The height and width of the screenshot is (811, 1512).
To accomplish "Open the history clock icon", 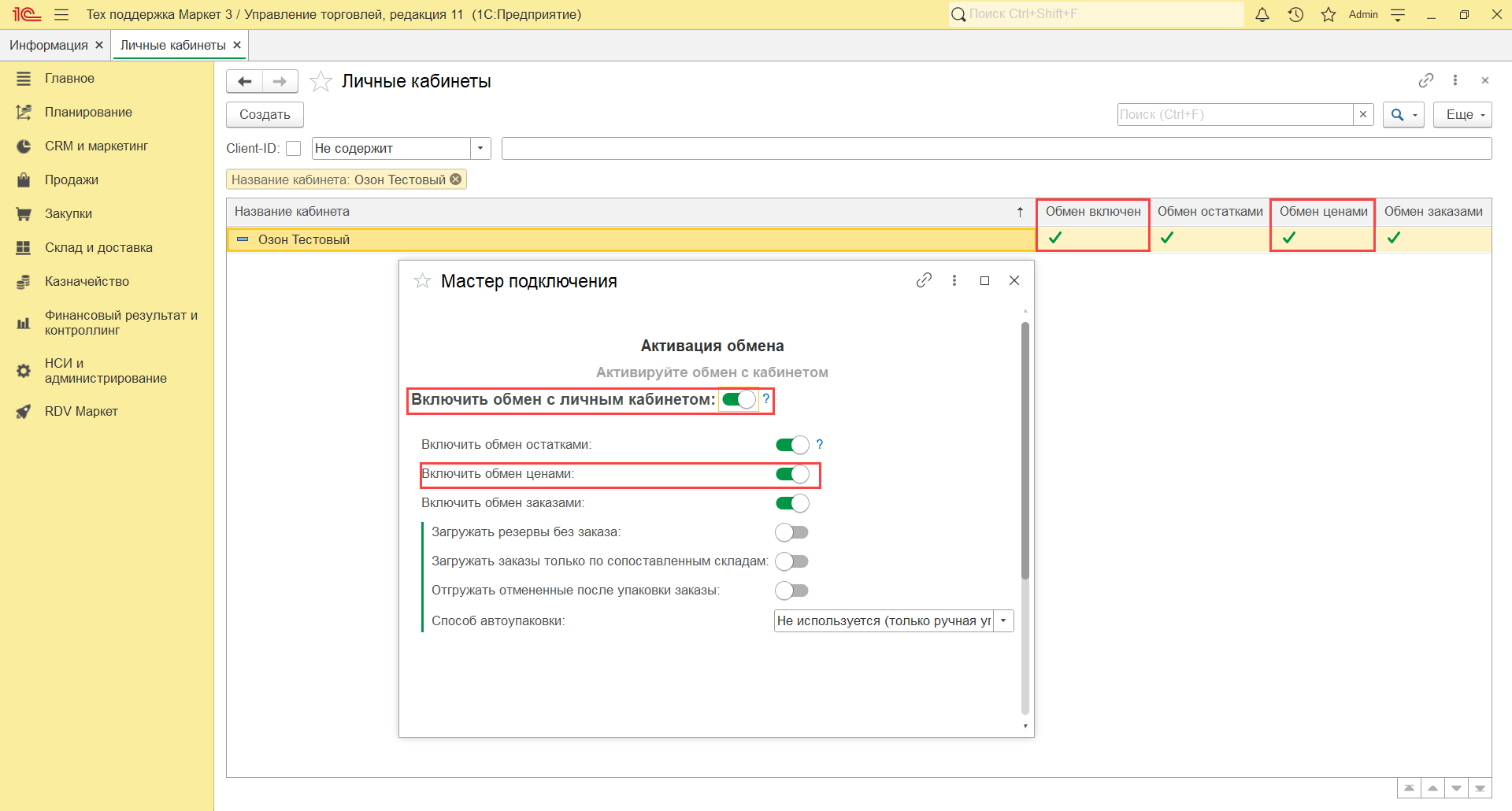I will tap(1295, 15).
